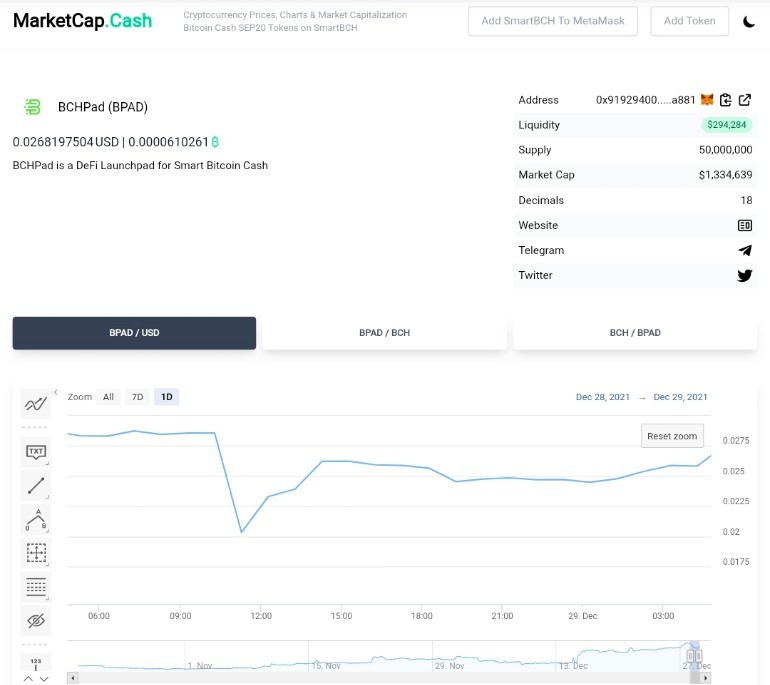Click the MarketCap.Cash logo

click(x=82, y=21)
